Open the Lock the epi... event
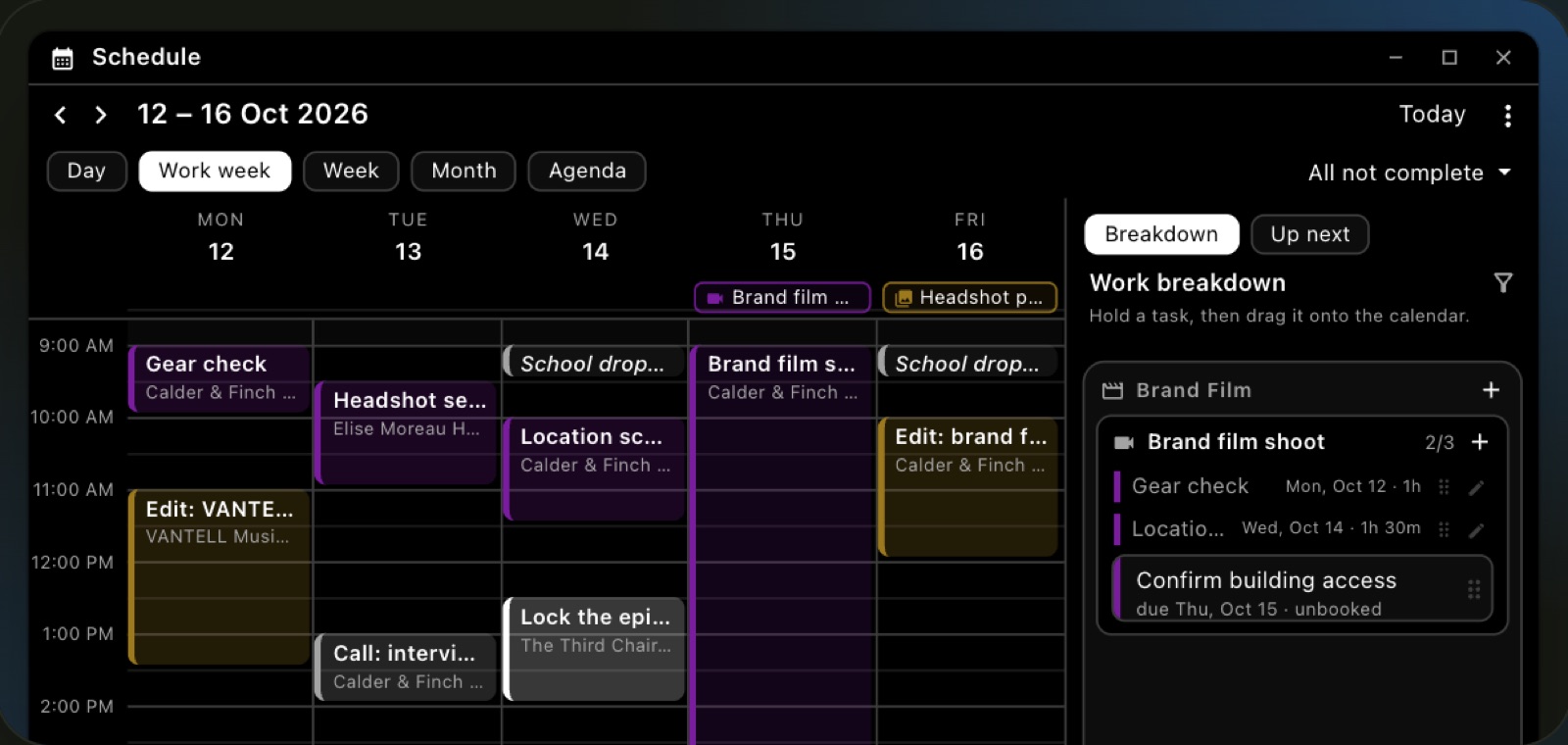Viewport: 1568px width, 745px height. (x=594, y=649)
